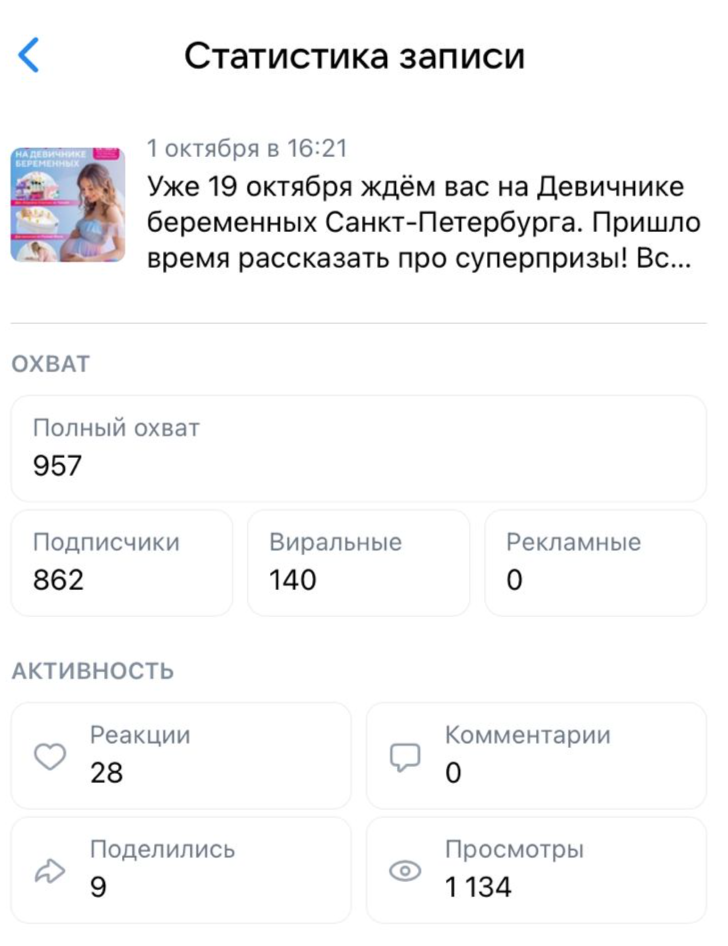Click the ОХВАТ section header
Screen dimensions: 728x946
50,364
